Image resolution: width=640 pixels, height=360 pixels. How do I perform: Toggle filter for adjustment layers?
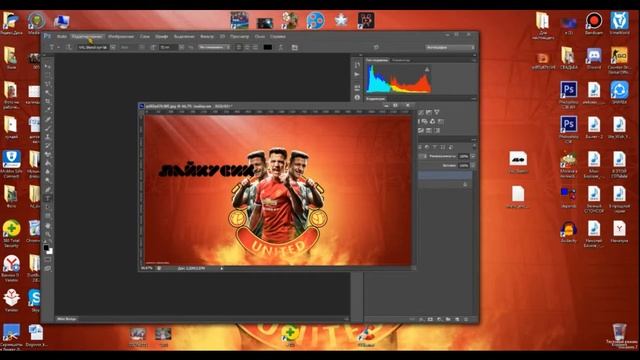click(x=427, y=147)
